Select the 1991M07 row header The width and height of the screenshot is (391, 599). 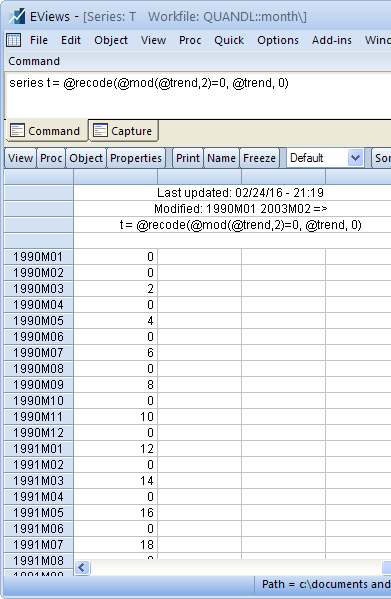pyautogui.click(x=39, y=545)
